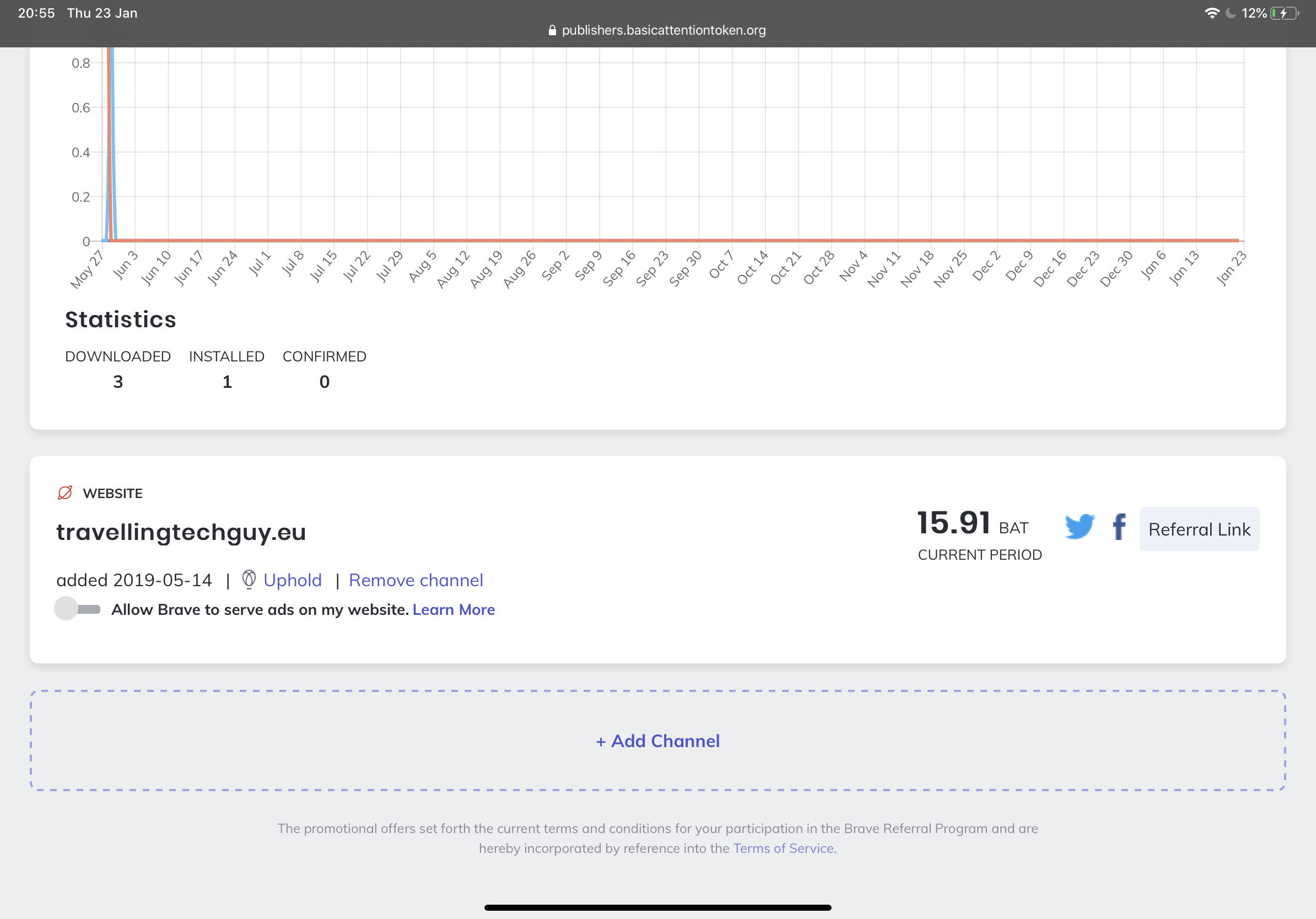Click the Sep 16 chart axis label
Screen dimensions: 1316x919
point(619,268)
